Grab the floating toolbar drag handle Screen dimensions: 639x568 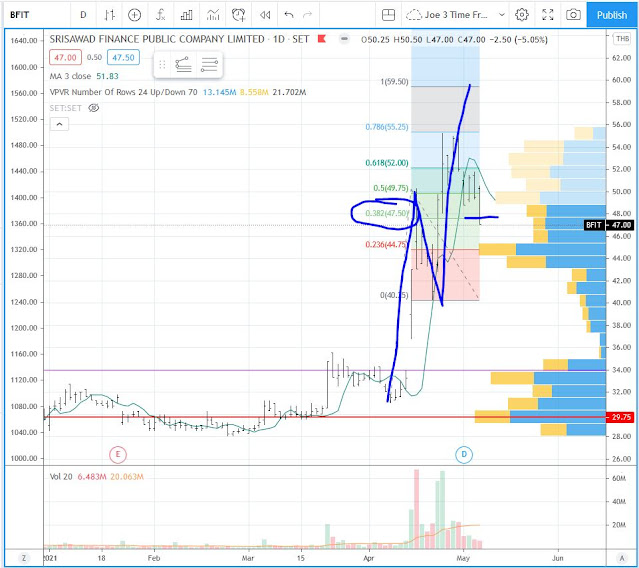pos(162,64)
